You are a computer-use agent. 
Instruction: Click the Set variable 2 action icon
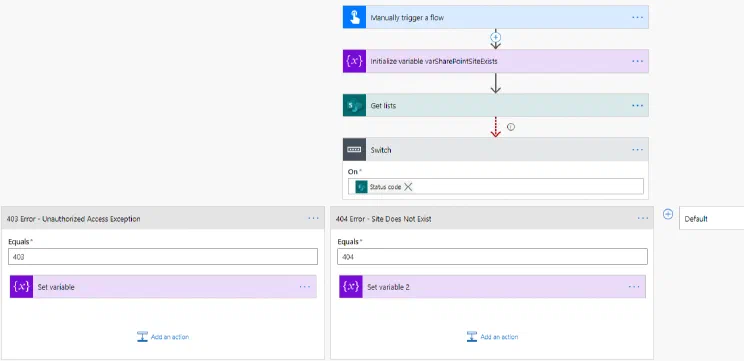click(351, 287)
